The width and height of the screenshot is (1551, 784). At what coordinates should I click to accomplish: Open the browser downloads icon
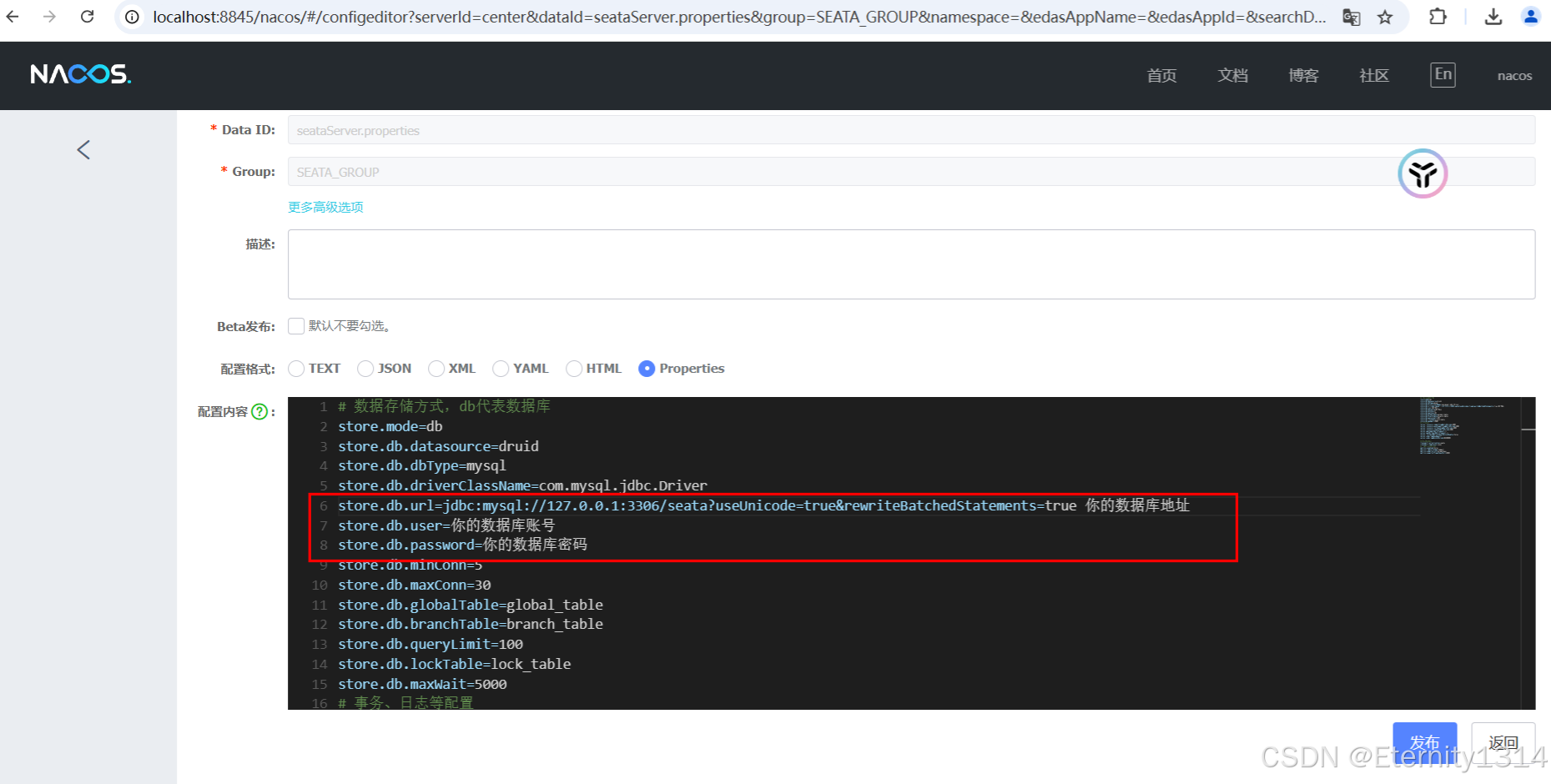(1493, 17)
